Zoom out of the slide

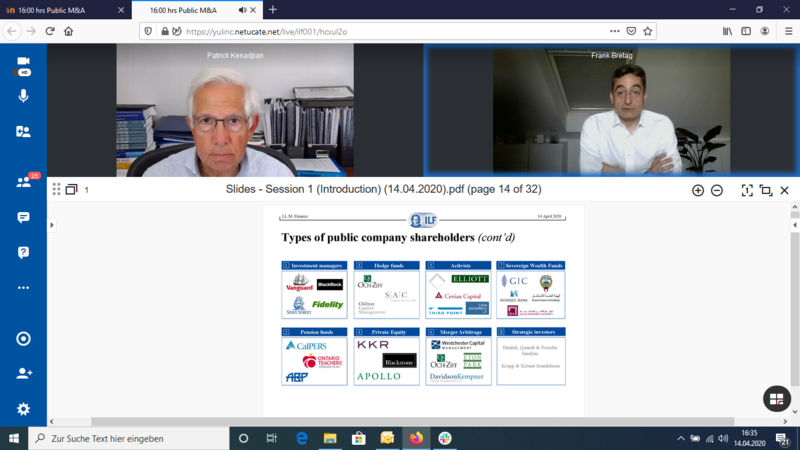pyautogui.click(x=716, y=190)
